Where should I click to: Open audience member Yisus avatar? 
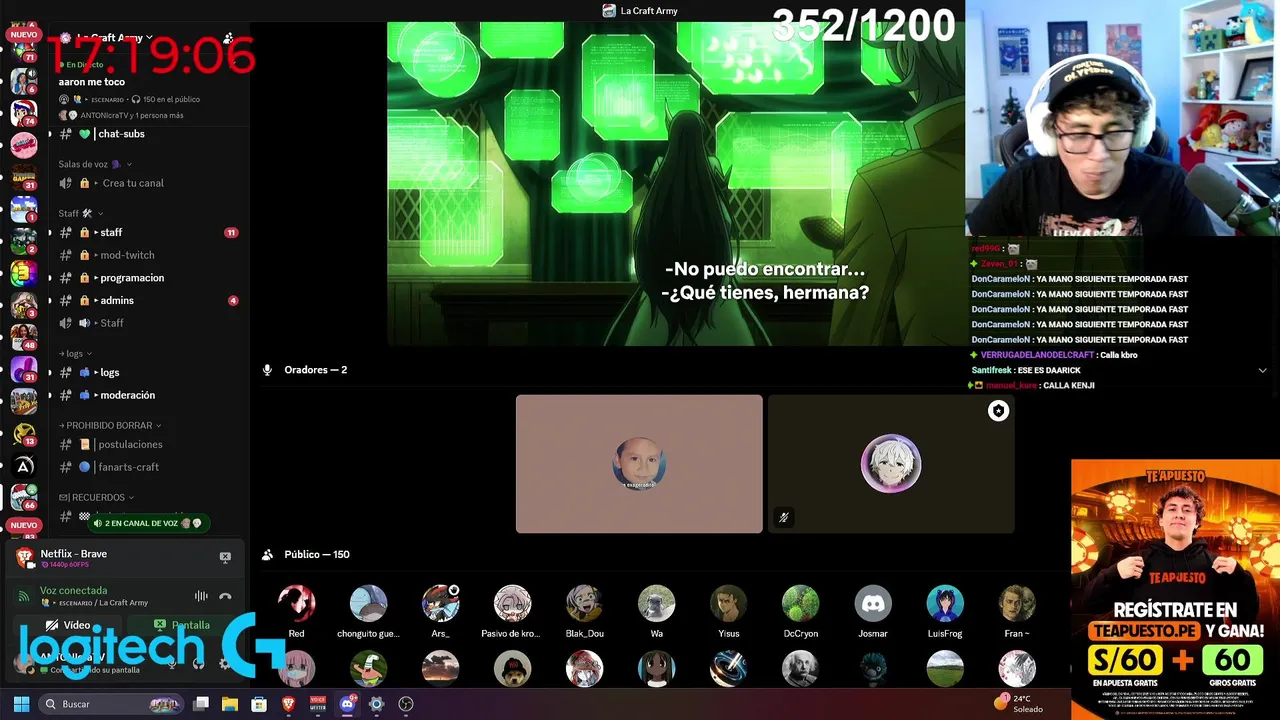pos(728,604)
